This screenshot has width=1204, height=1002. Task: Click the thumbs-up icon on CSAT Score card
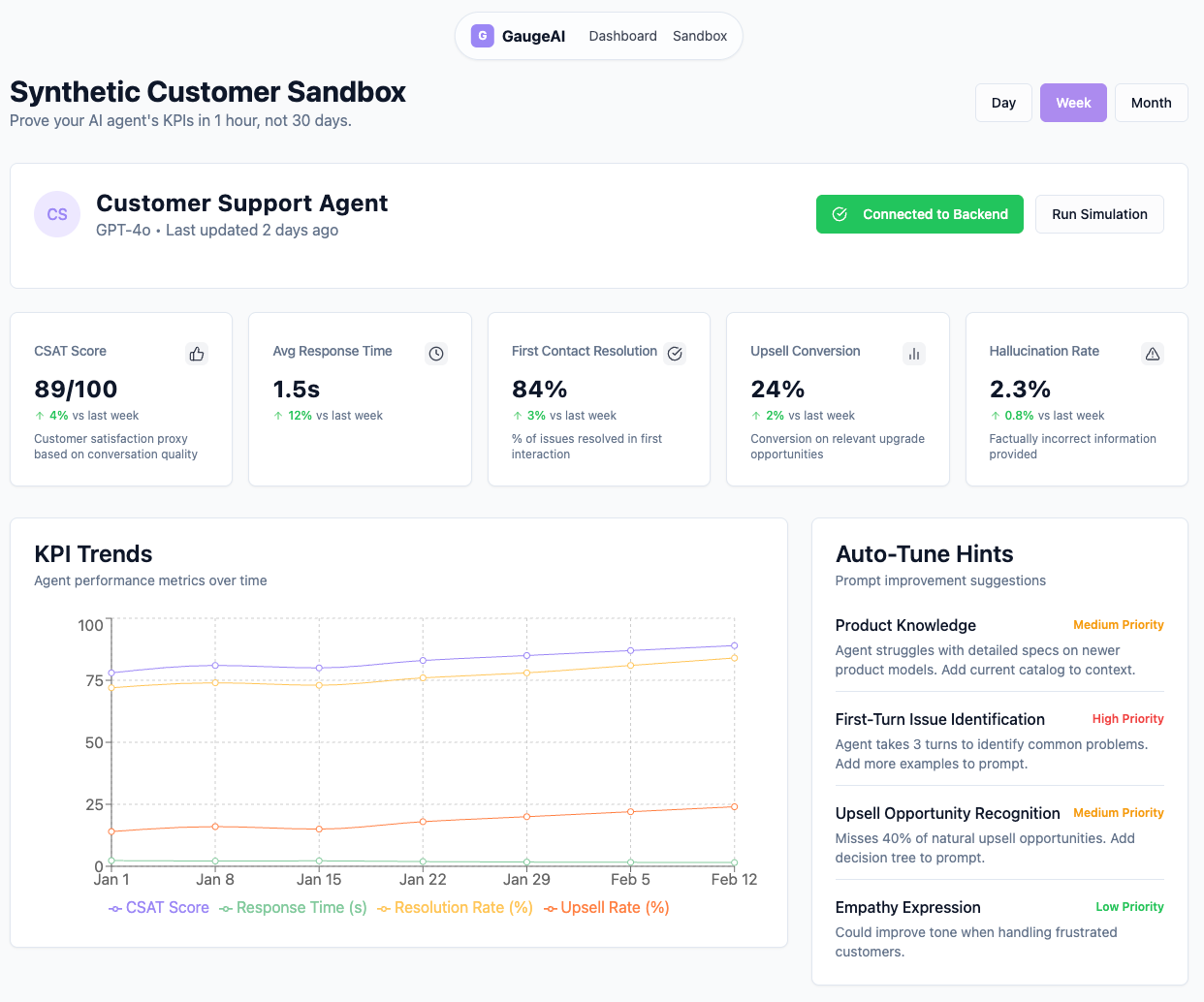coord(197,354)
